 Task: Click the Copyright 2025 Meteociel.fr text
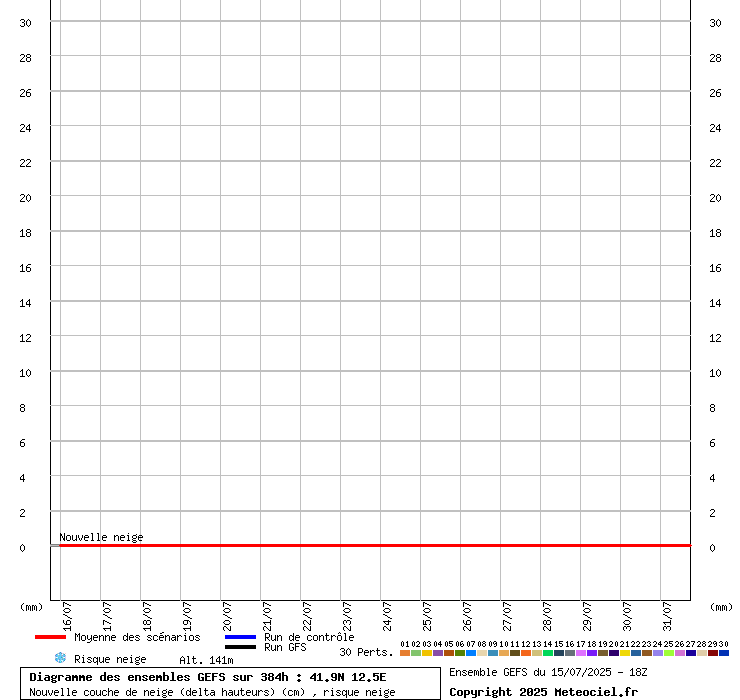click(543, 692)
